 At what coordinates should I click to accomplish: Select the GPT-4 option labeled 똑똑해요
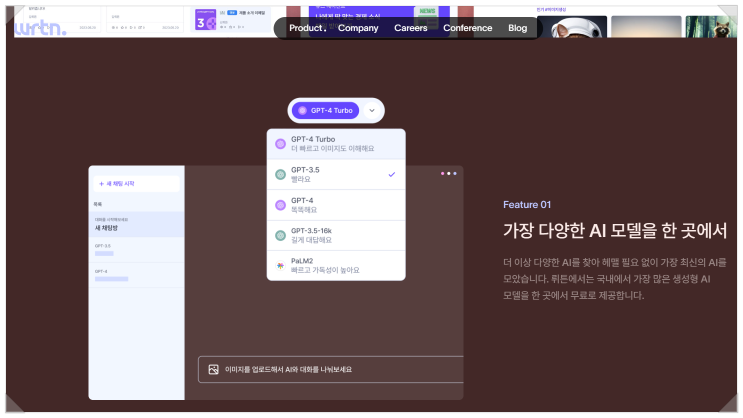(336, 205)
